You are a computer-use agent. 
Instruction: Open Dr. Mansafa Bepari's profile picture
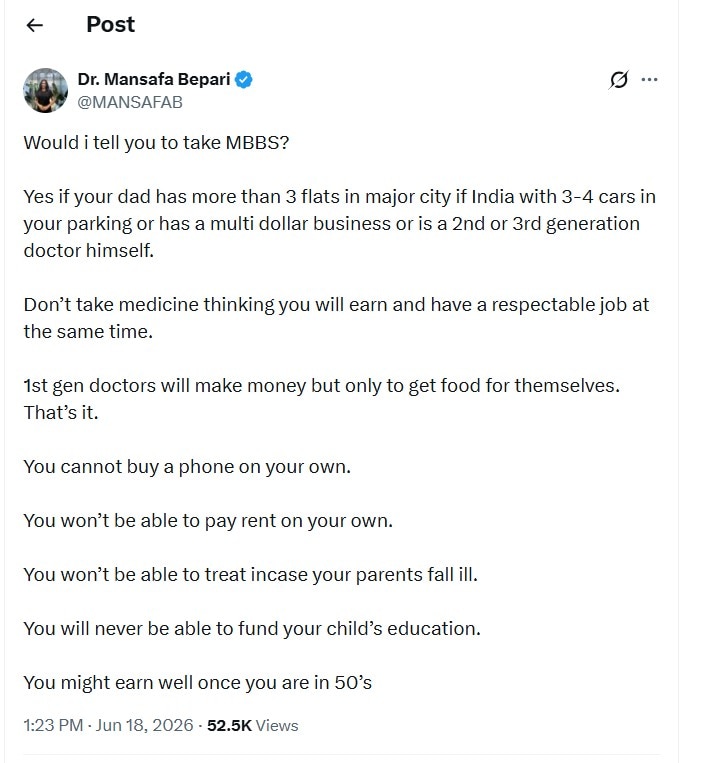pyautogui.click(x=46, y=91)
